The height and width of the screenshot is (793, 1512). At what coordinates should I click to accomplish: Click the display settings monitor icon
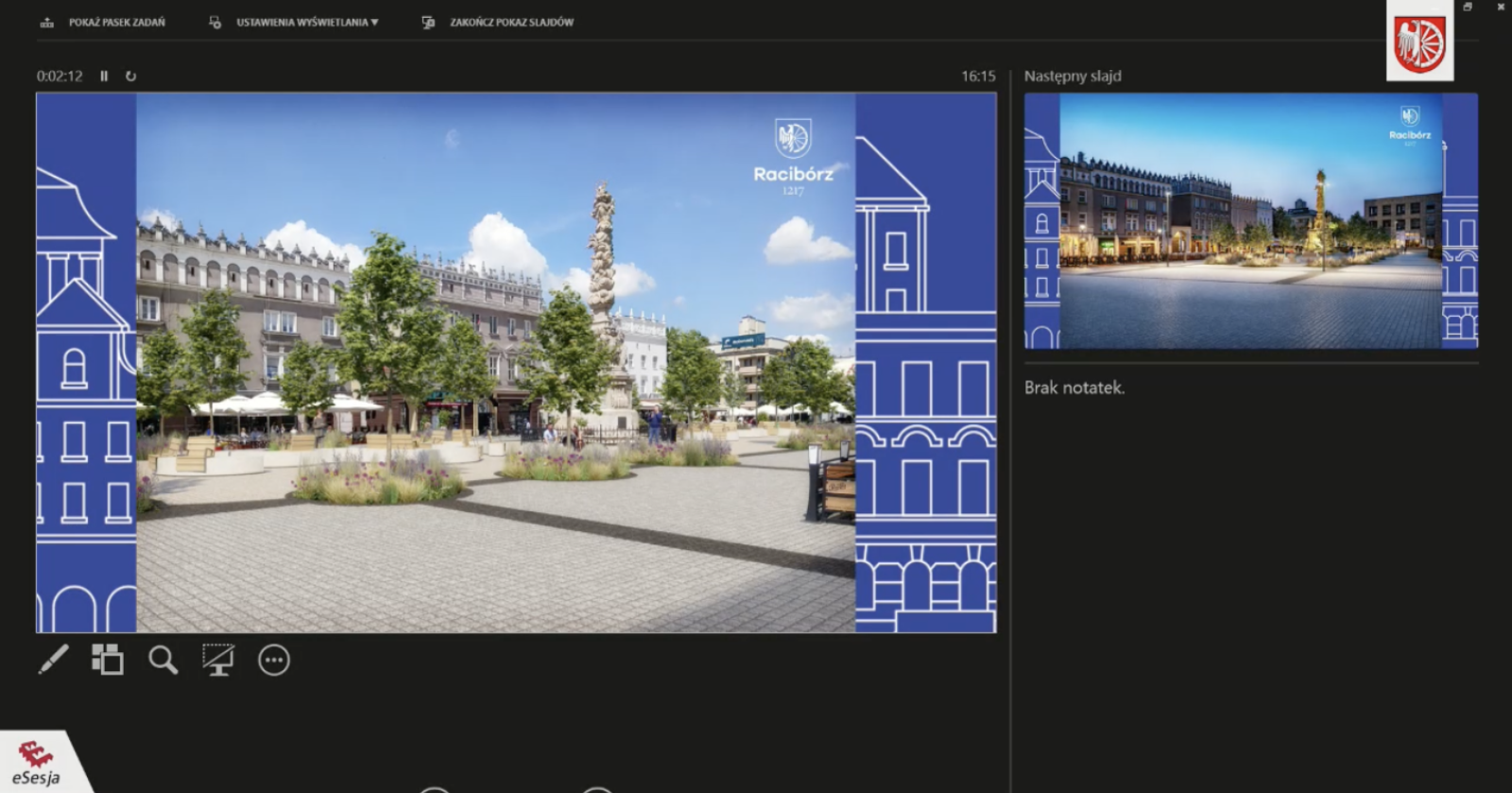(x=215, y=22)
